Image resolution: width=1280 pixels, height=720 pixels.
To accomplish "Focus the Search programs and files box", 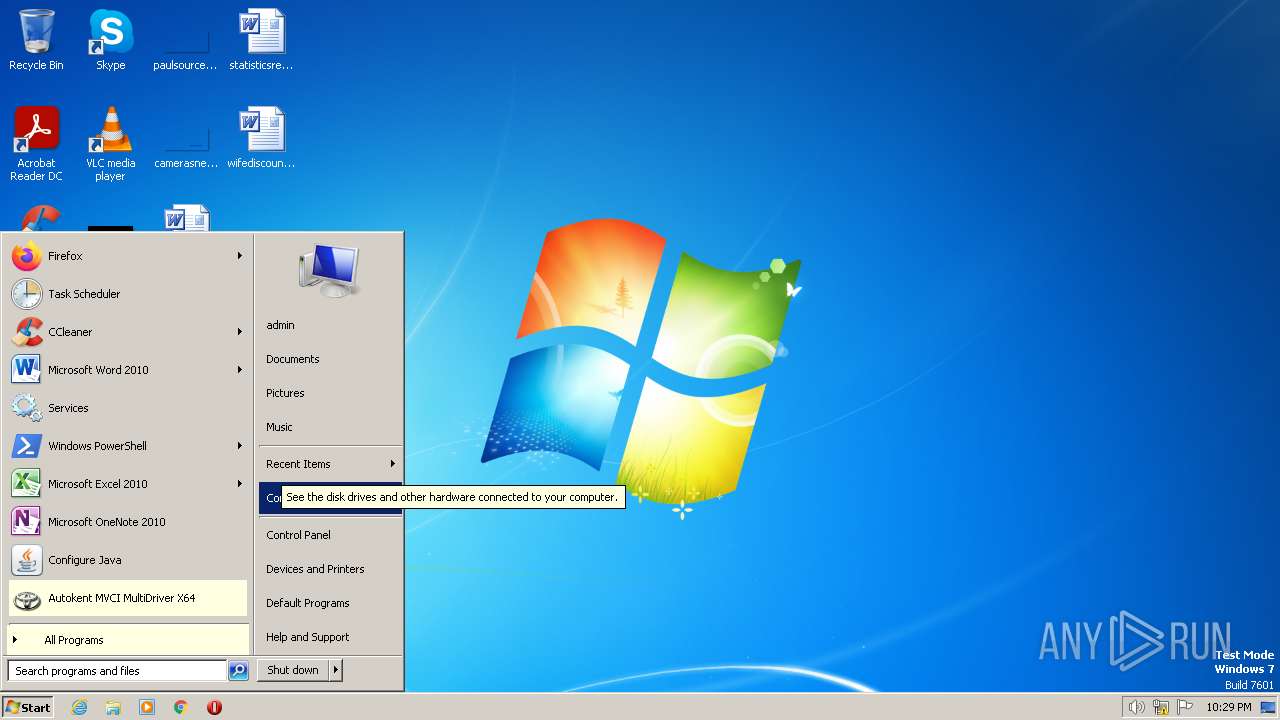I will point(117,671).
